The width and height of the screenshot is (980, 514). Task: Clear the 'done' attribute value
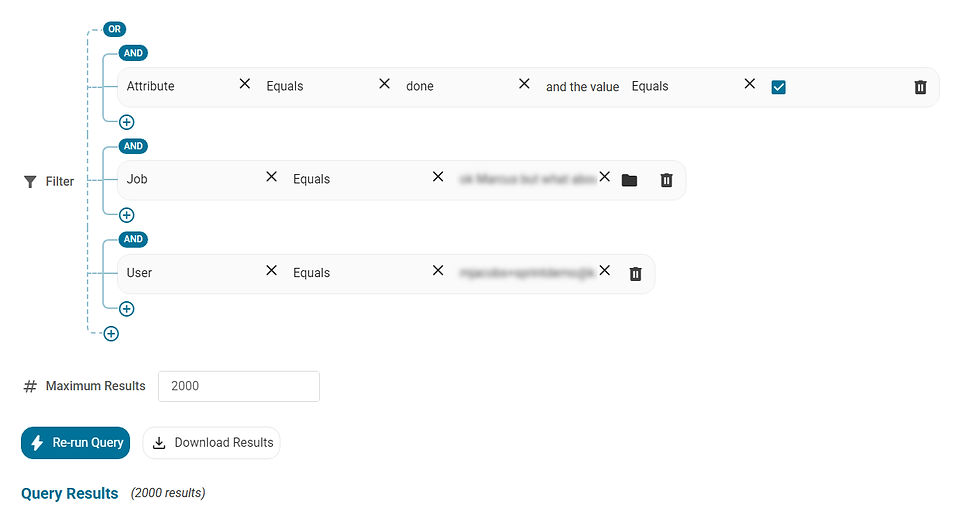pos(524,84)
